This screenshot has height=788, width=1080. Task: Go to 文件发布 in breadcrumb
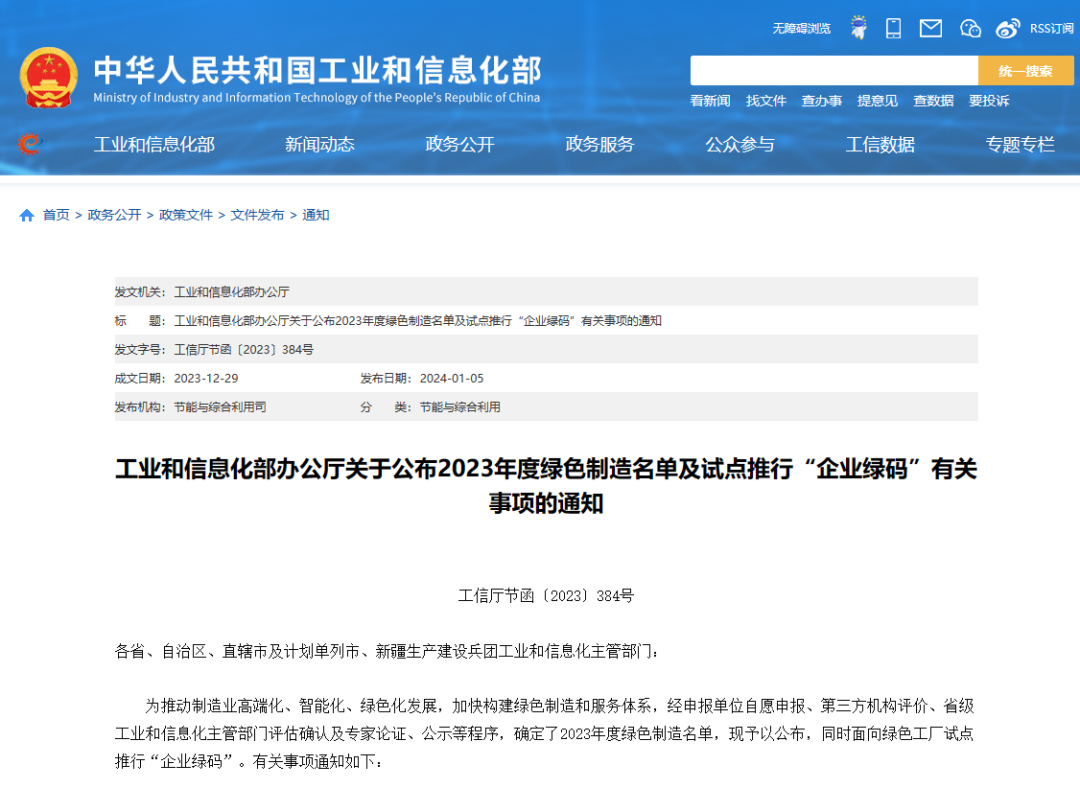[x=258, y=215]
